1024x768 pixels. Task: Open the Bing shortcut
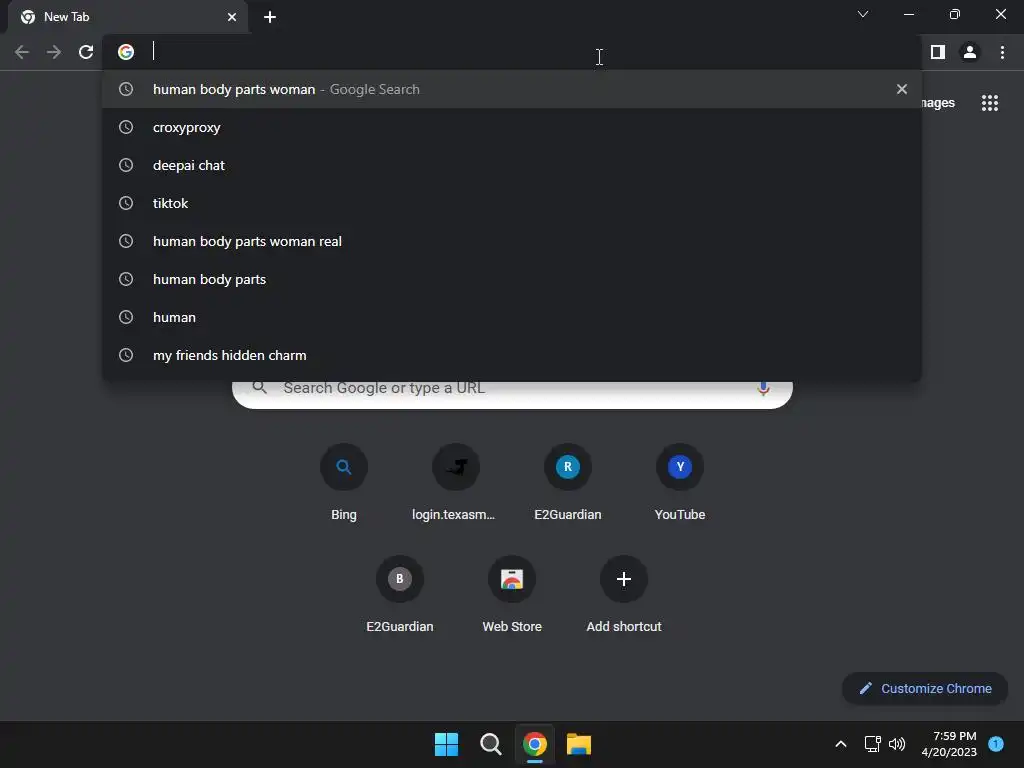(344, 483)
